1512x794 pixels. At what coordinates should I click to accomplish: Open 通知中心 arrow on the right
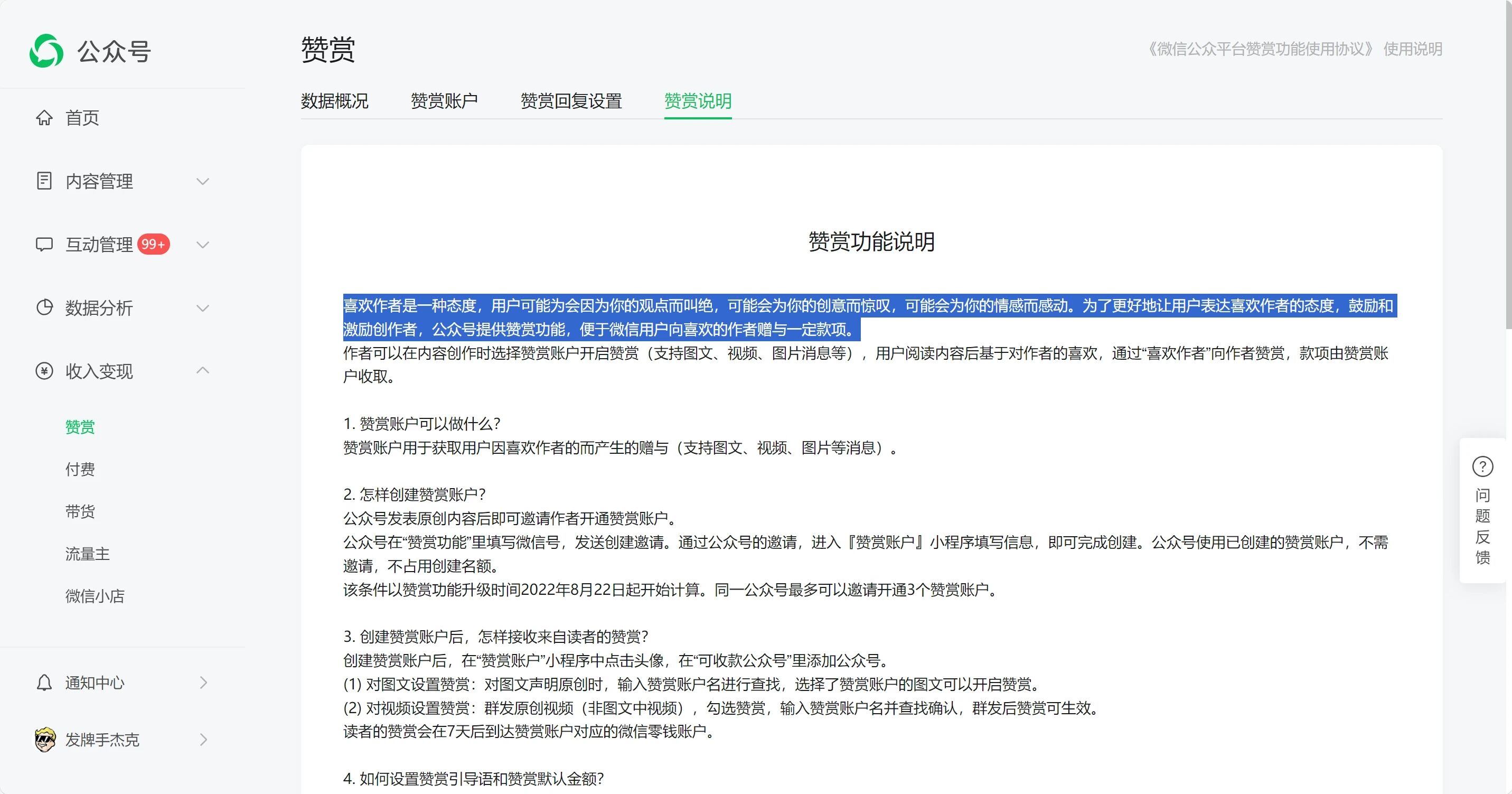click(x=203, y=683)
